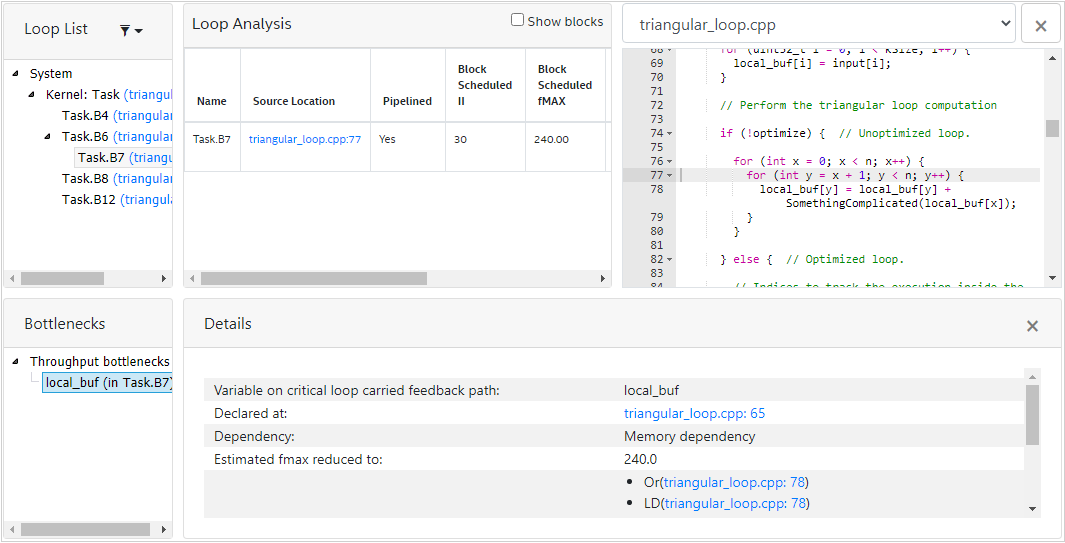The width and height of the screenshot is (1065, 543).
Task: Enable the Show blocks checkbox
Action: click(518, 20)
